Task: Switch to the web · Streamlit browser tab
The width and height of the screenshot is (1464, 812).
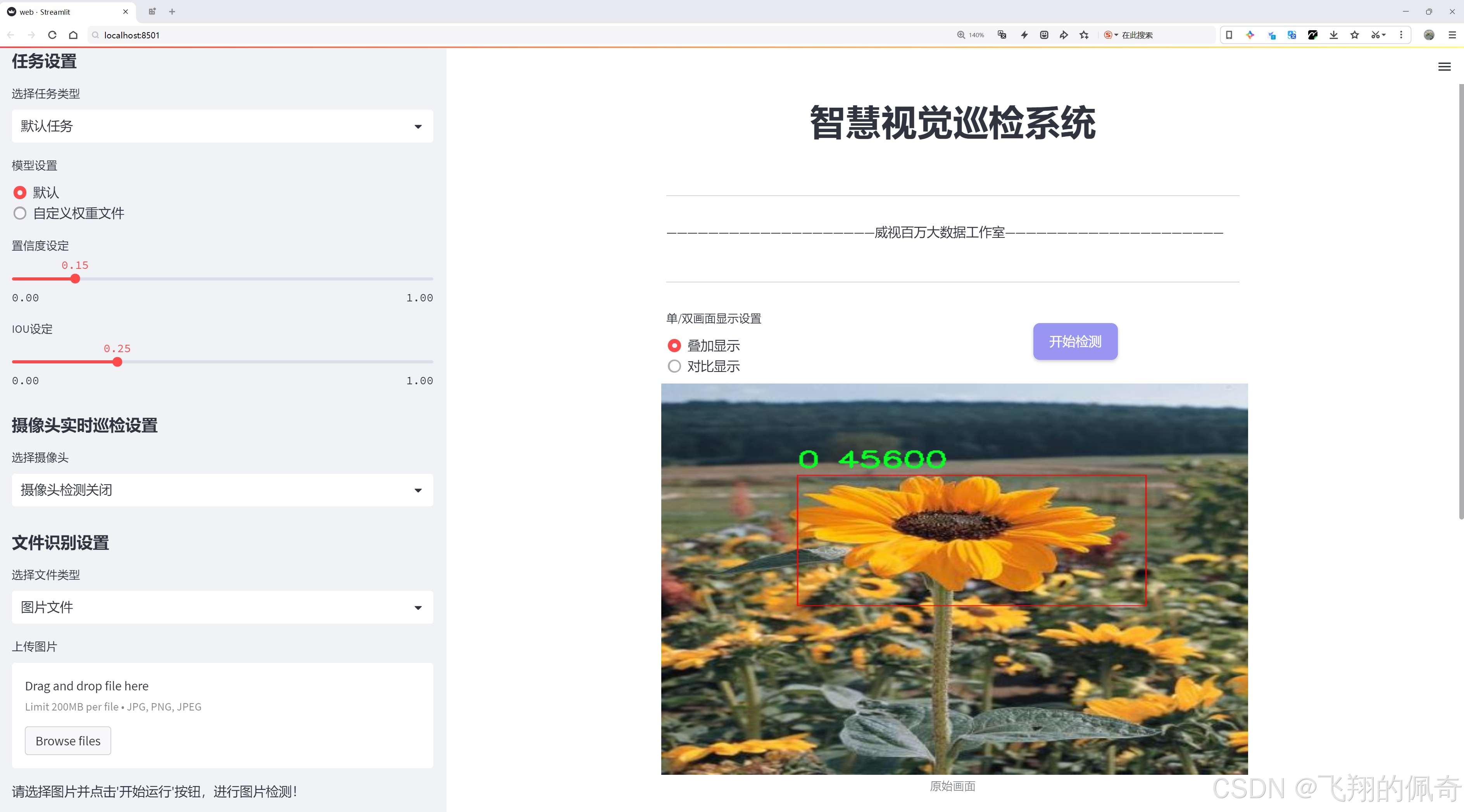Action: click(x=62, y=11)
